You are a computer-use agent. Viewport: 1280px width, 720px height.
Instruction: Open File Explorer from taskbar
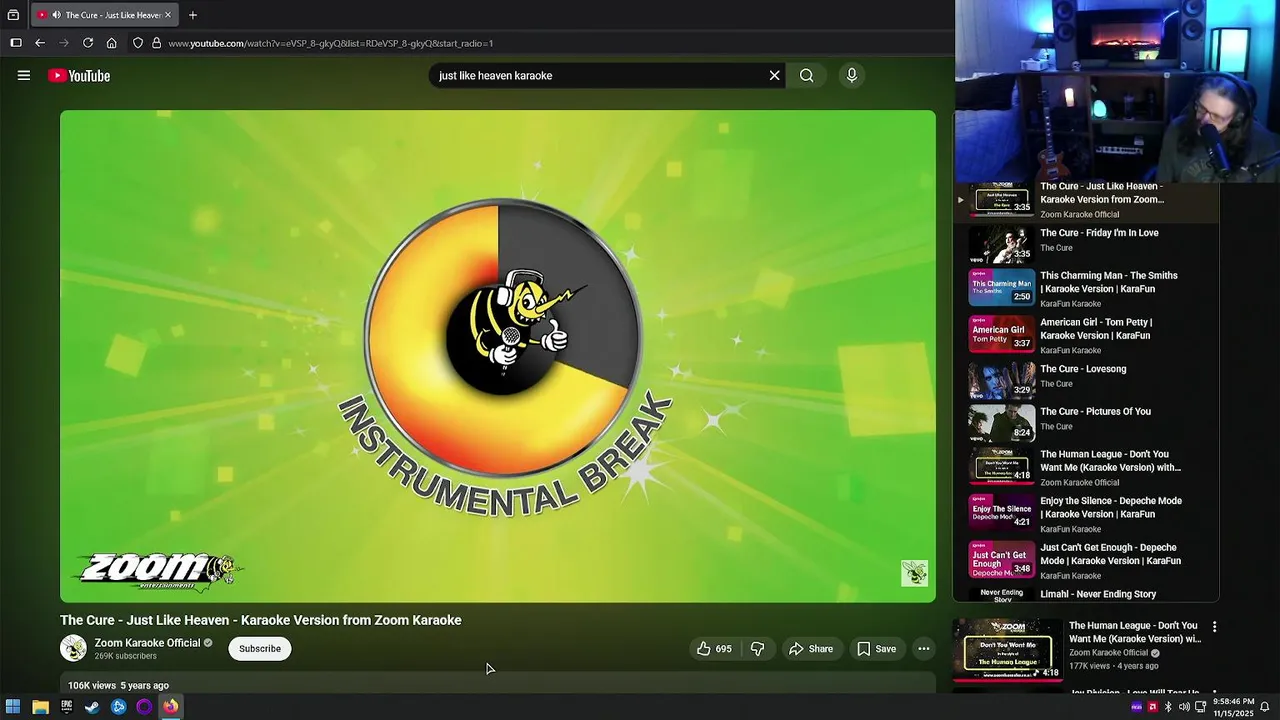tap(40, 707)
